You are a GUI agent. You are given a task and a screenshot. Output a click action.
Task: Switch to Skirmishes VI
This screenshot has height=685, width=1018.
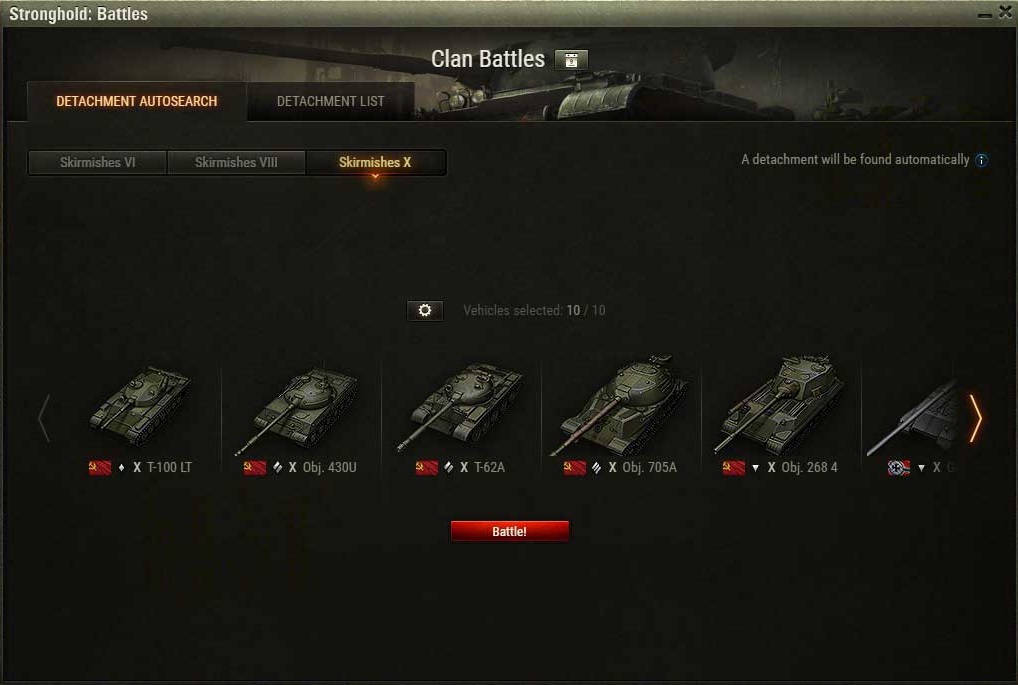pos(97,162)
